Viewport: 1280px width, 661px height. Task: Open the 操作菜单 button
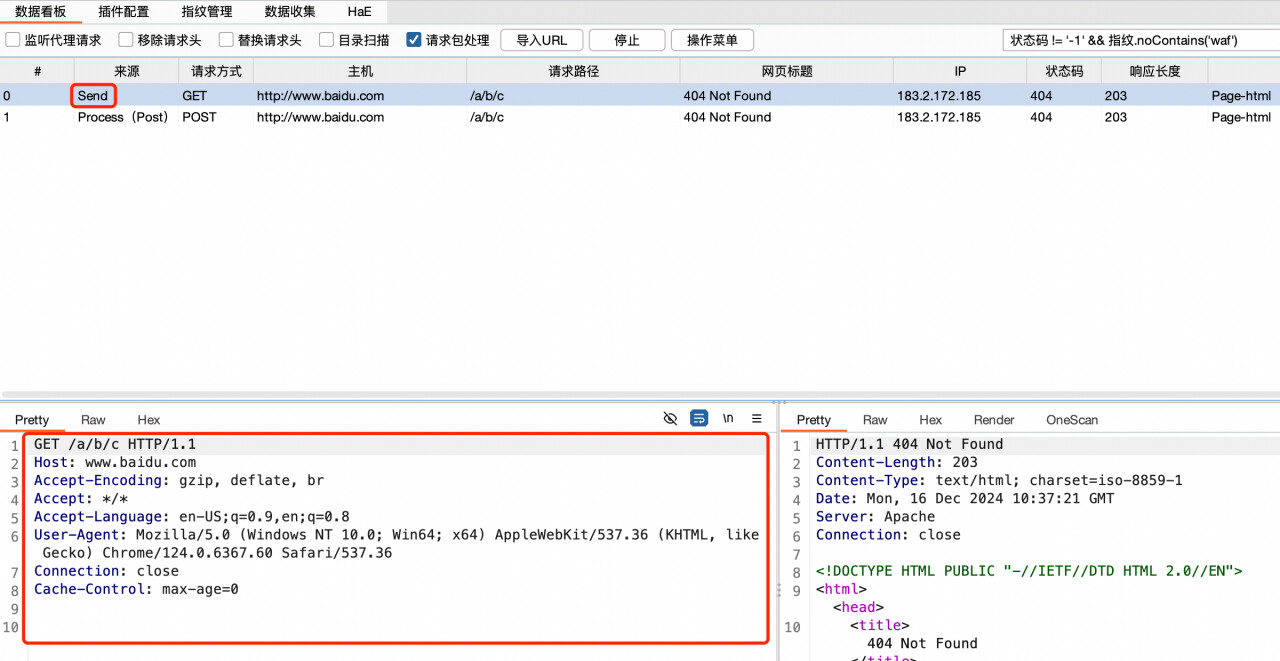712,40
